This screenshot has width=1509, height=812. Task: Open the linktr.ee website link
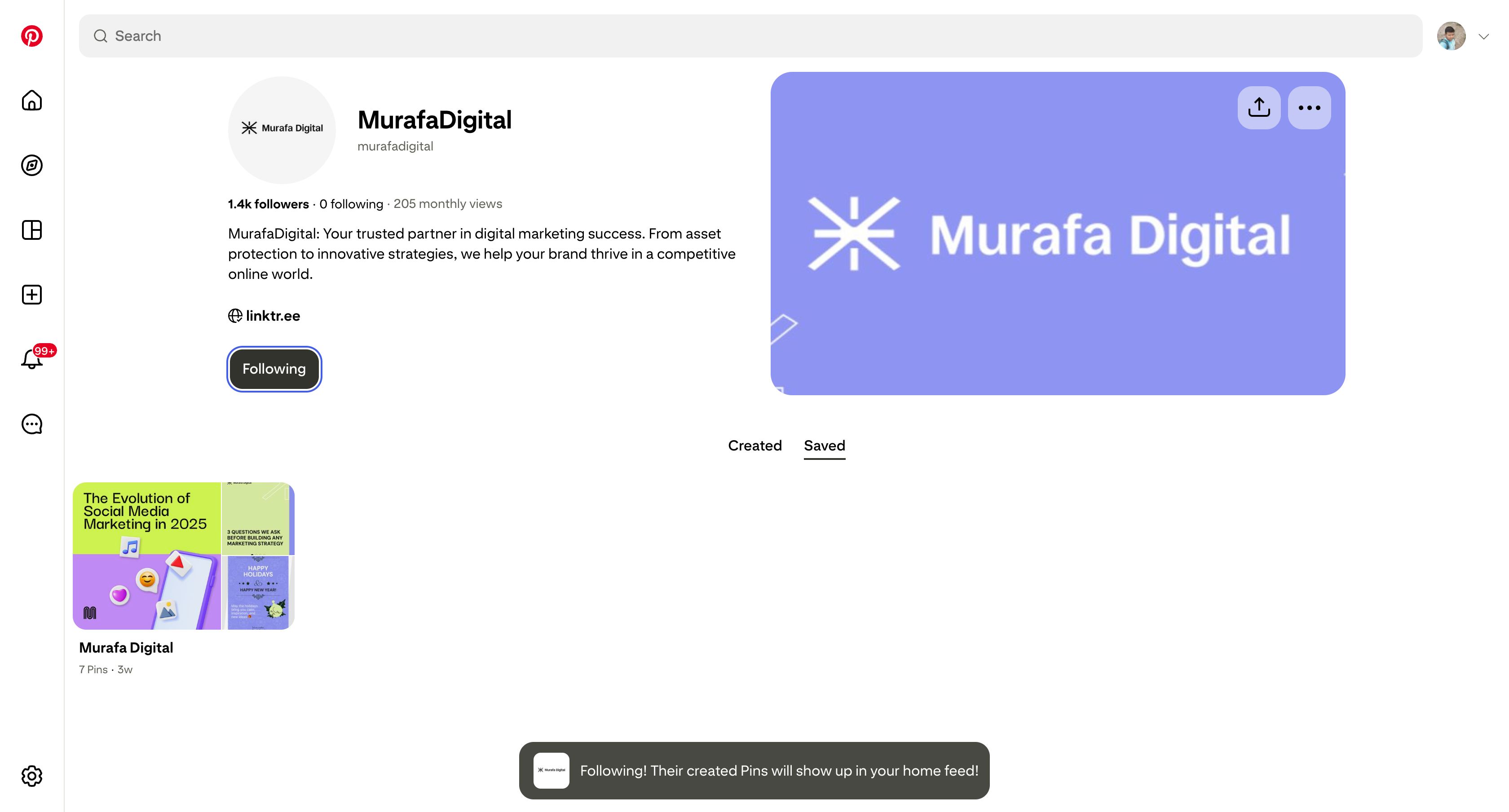coord(273,316)
